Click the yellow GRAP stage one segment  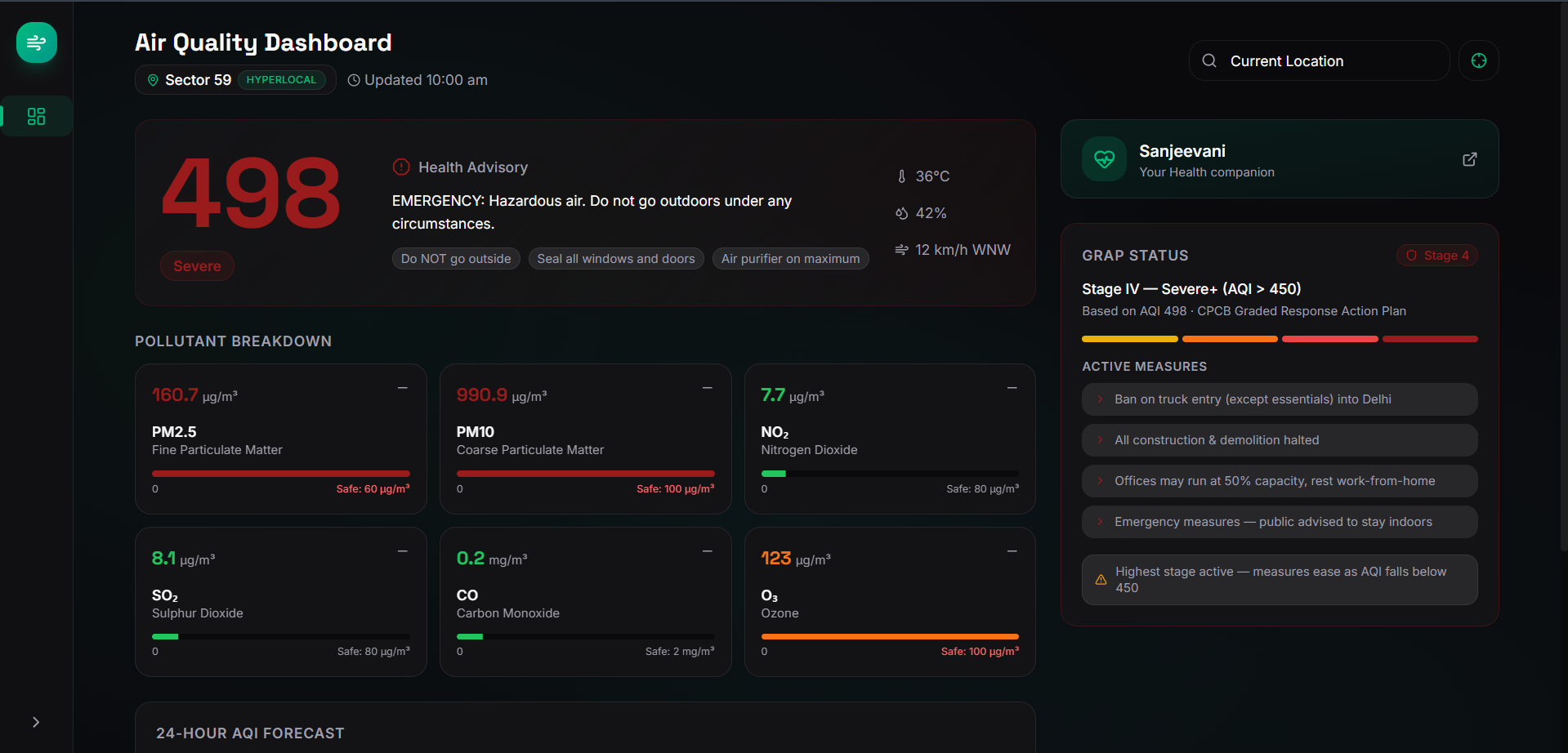point(1130,339)
